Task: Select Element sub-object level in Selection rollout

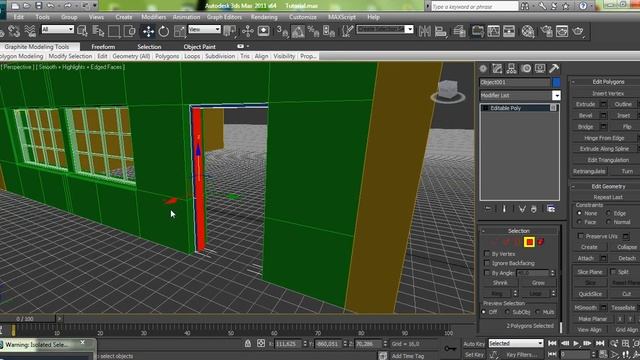Action: pos(541,242)
